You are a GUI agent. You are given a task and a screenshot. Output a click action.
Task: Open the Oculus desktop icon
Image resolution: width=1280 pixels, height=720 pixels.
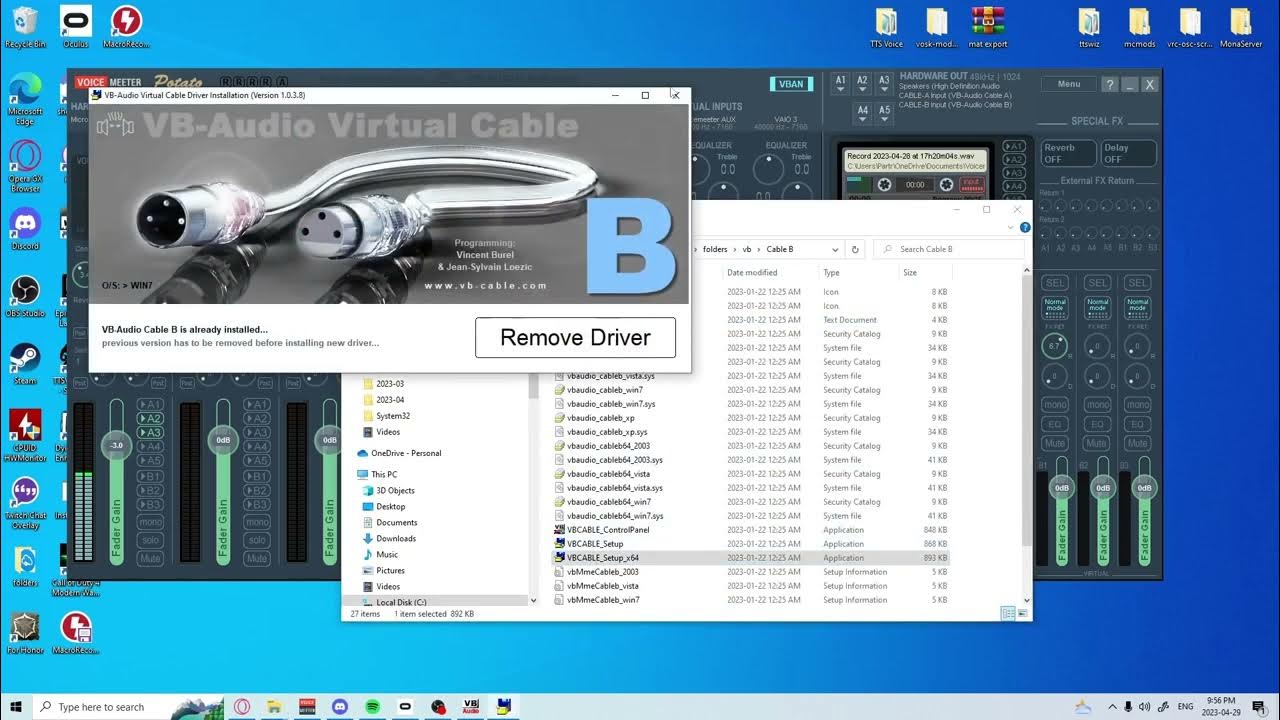[x=75, y=27]
